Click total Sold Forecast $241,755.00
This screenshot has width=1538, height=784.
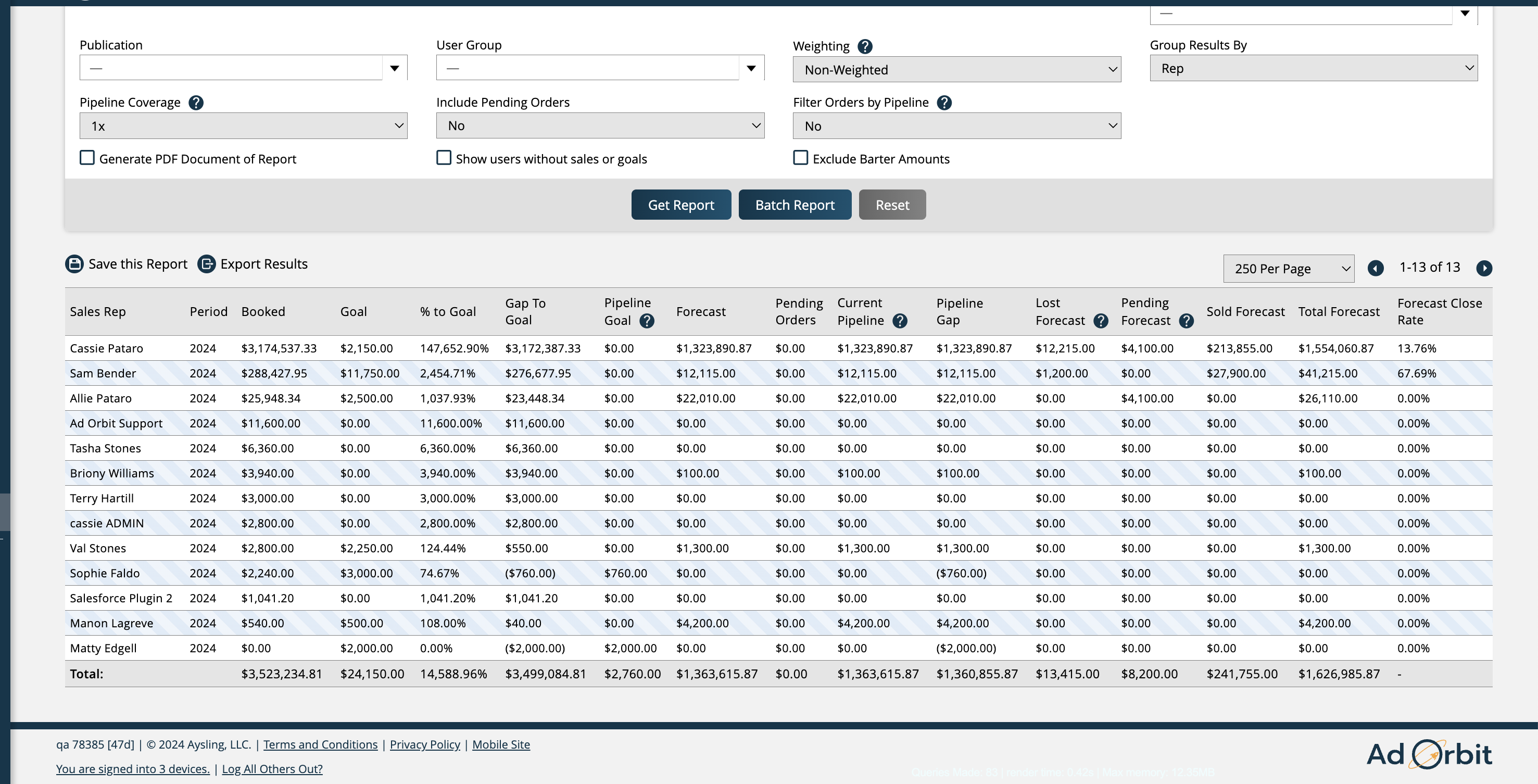click(1242, 674)
